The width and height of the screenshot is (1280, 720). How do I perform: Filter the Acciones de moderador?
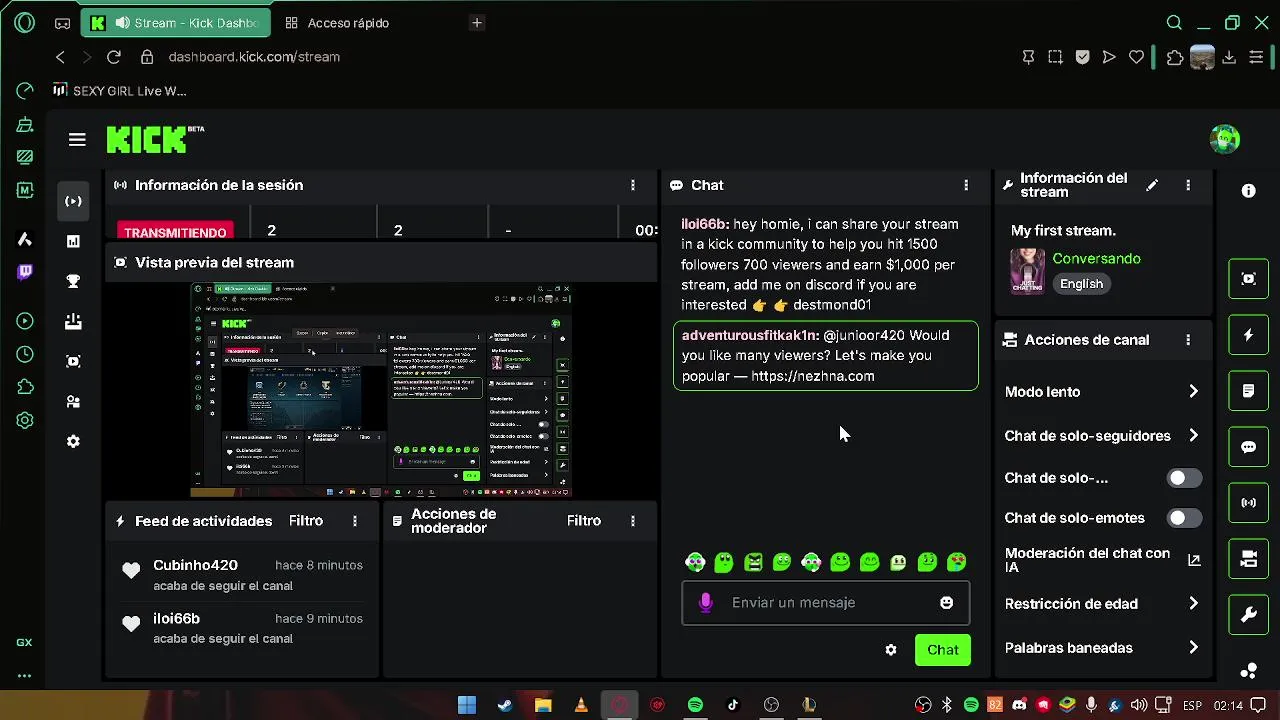point(584,521)
